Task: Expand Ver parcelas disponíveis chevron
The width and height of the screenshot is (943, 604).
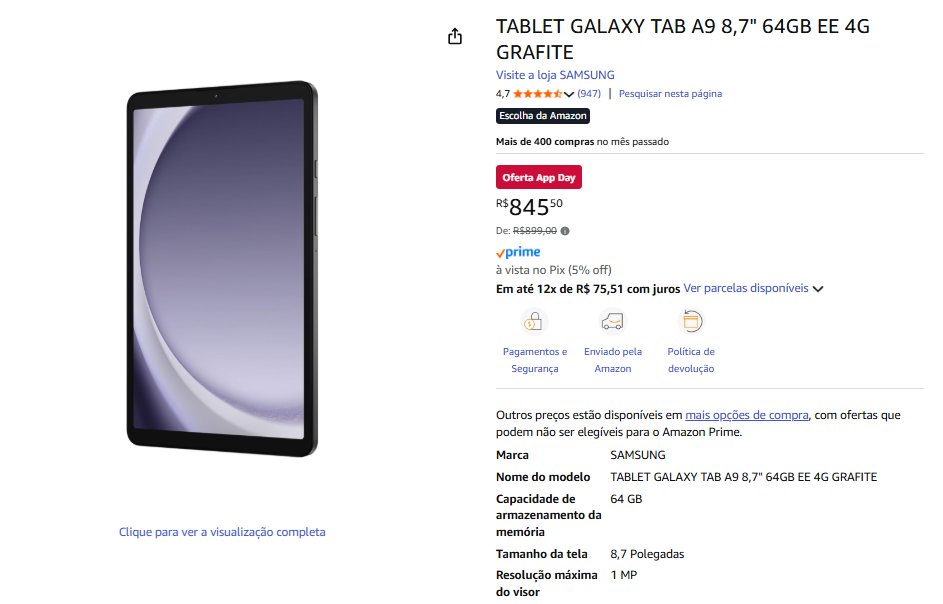Action: pyautogui.click(x=817, y=289)
